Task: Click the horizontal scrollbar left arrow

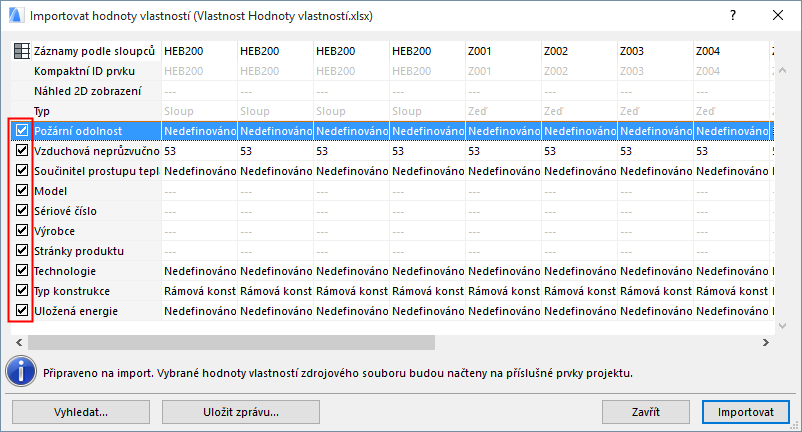Action: (x=19, y=343)
